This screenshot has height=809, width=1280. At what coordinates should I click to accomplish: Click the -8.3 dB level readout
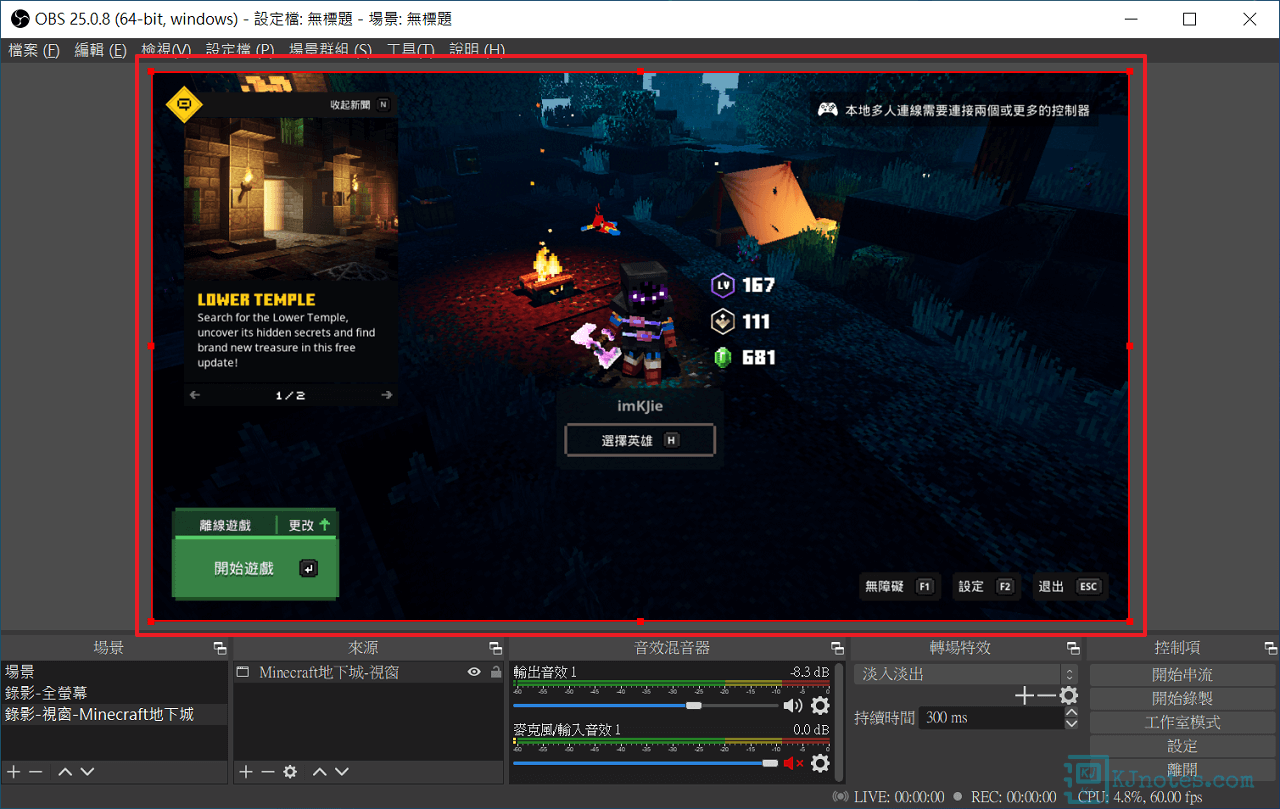pos(808,672)
